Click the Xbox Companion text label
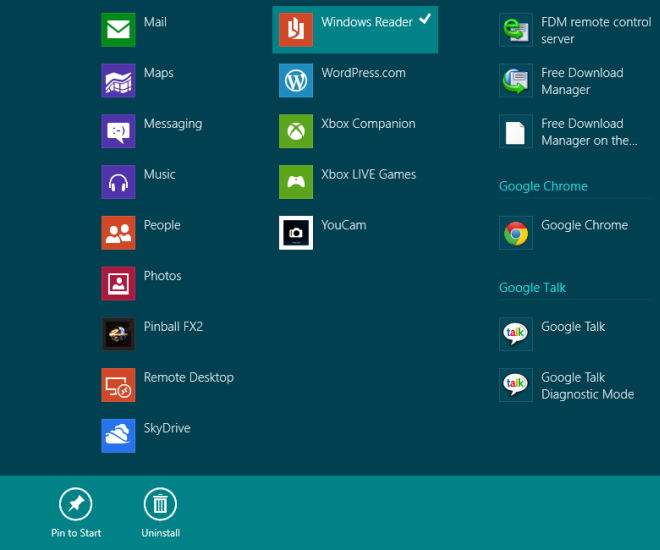The image size is (660, 550). [x=368, y=124]
